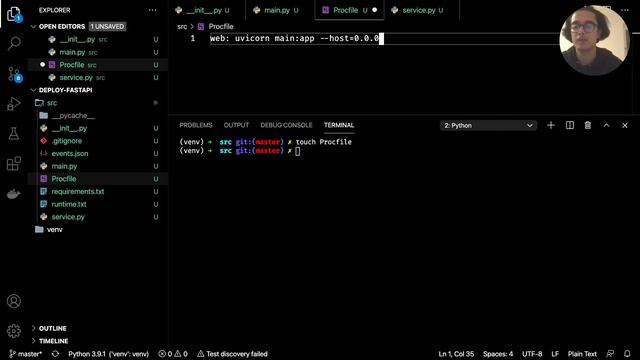Viewport: 640px width, 360px height.
Task: Change indentation via Spaces: 4
Action: [498, 354]
